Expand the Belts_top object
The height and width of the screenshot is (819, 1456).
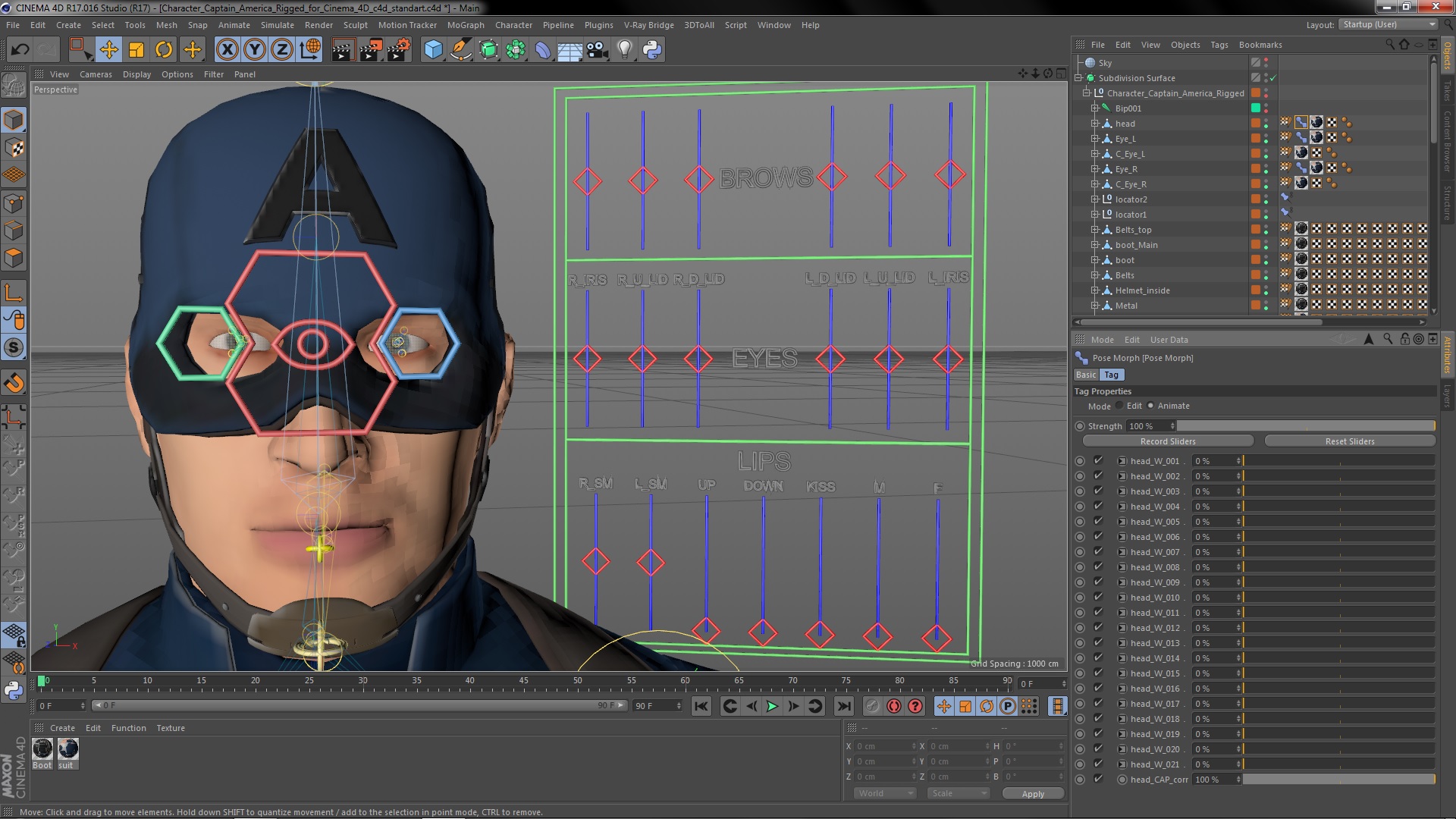pos(1095,230)
